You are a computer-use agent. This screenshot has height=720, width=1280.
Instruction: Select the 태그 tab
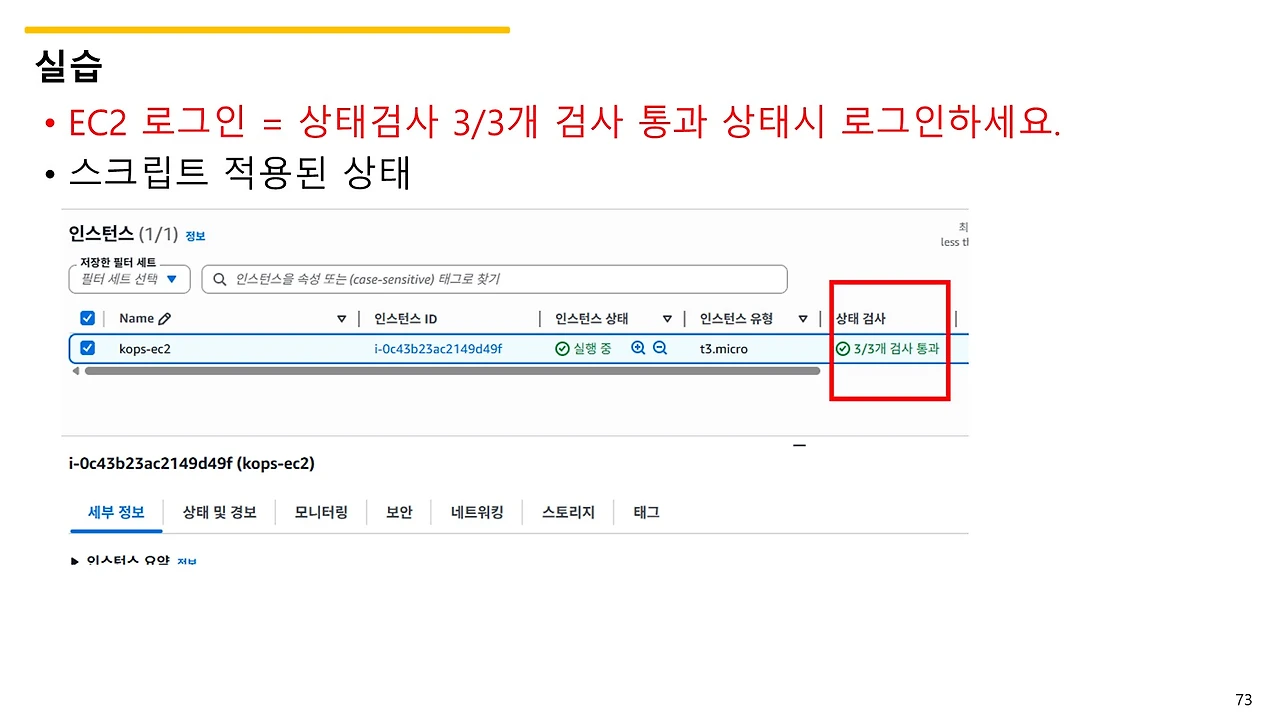[645, 512]
